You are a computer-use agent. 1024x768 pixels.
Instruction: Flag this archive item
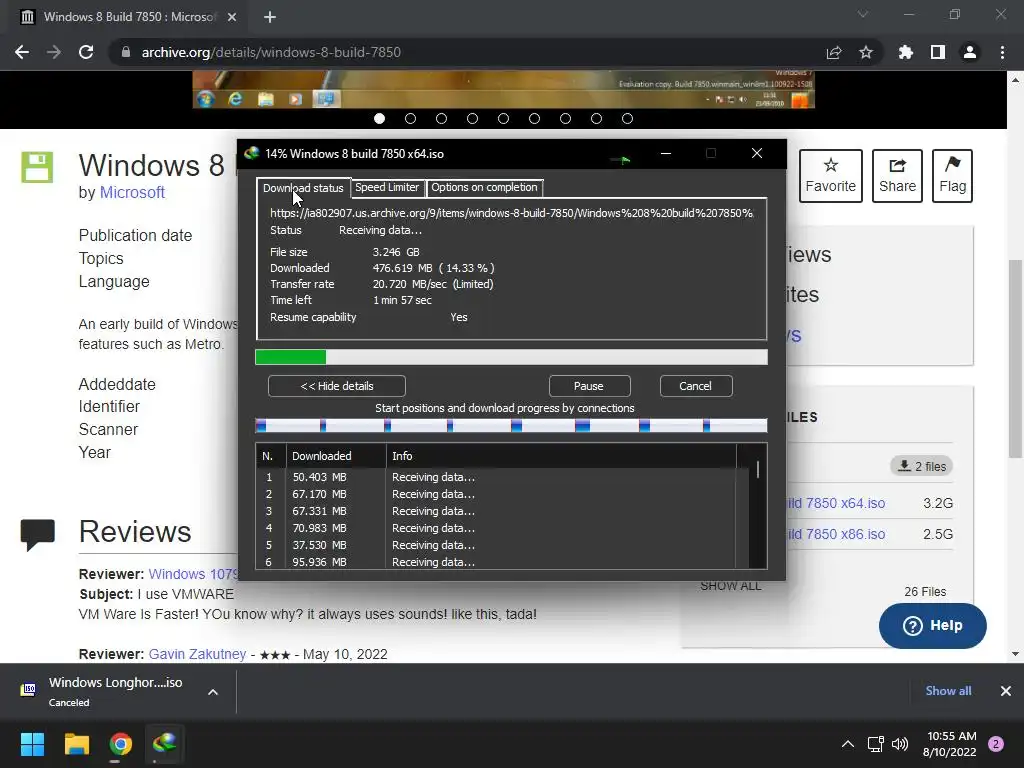[952, 176]
